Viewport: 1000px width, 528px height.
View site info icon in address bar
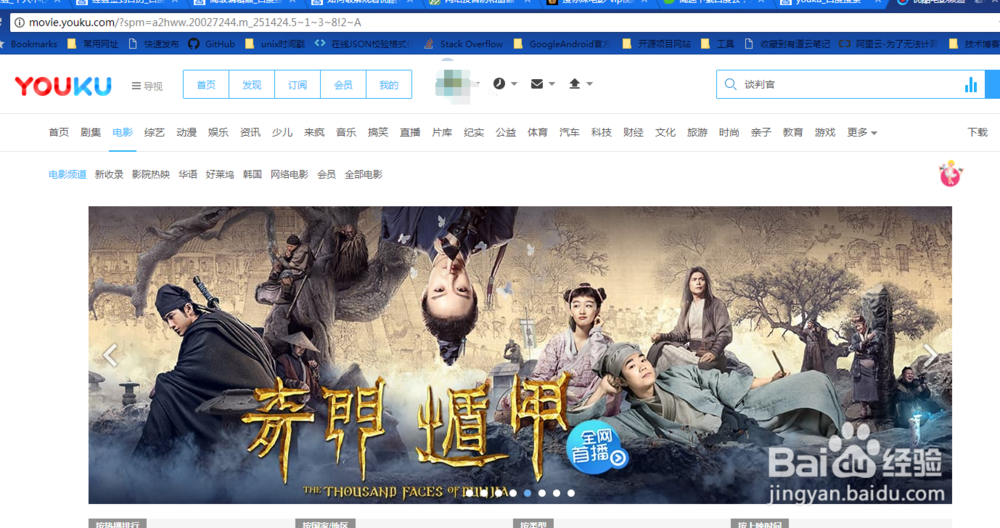click(20, 22)
